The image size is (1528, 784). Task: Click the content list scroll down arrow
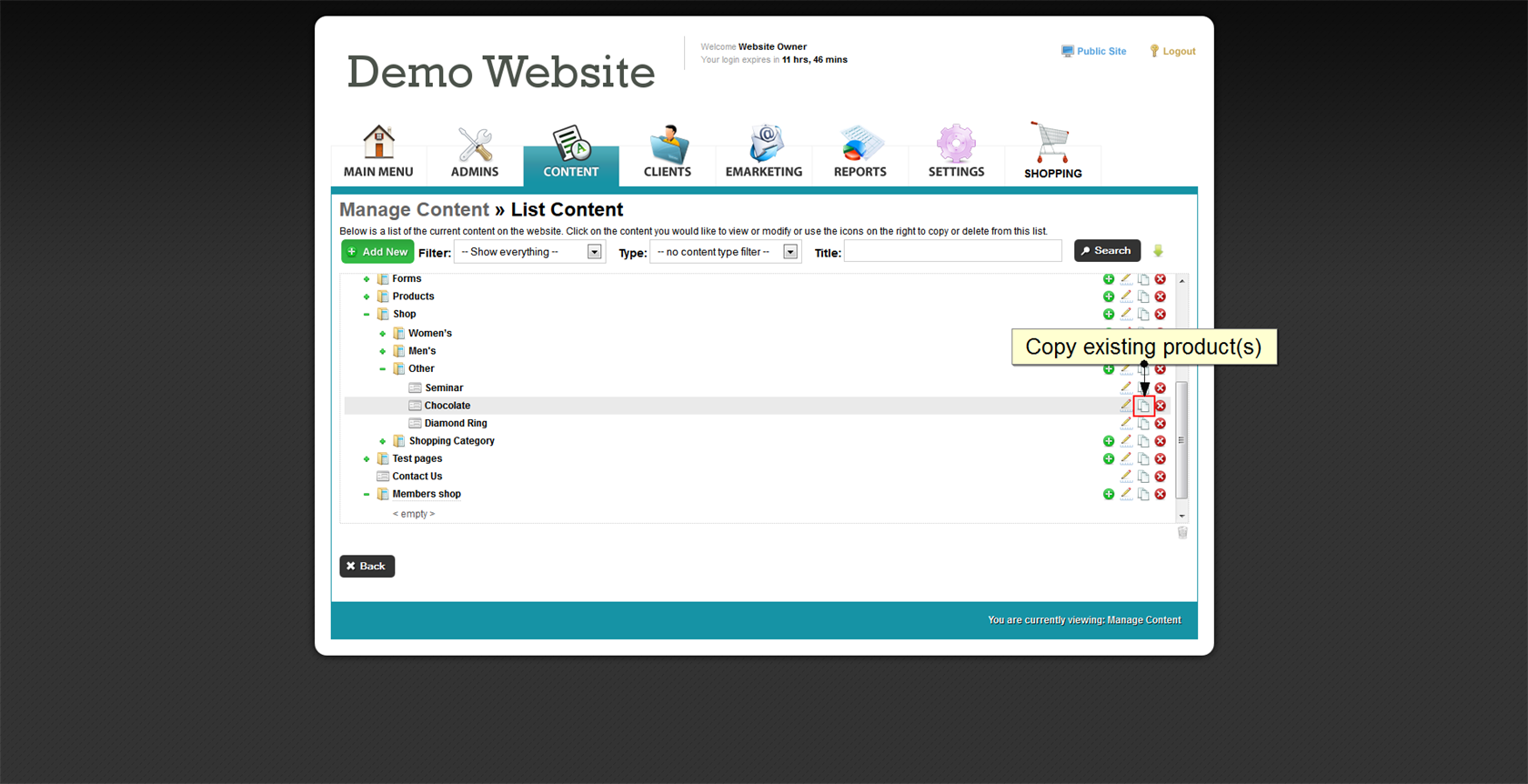pos(1181,516)
